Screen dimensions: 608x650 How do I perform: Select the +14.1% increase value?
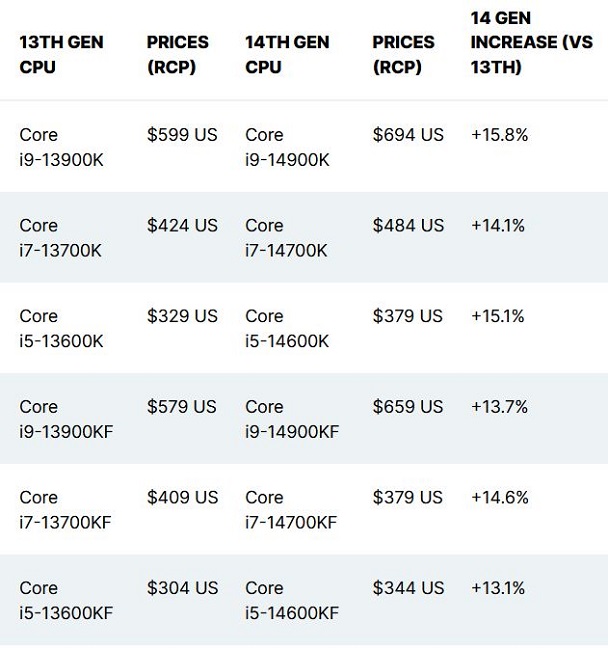tap(498, 225)
